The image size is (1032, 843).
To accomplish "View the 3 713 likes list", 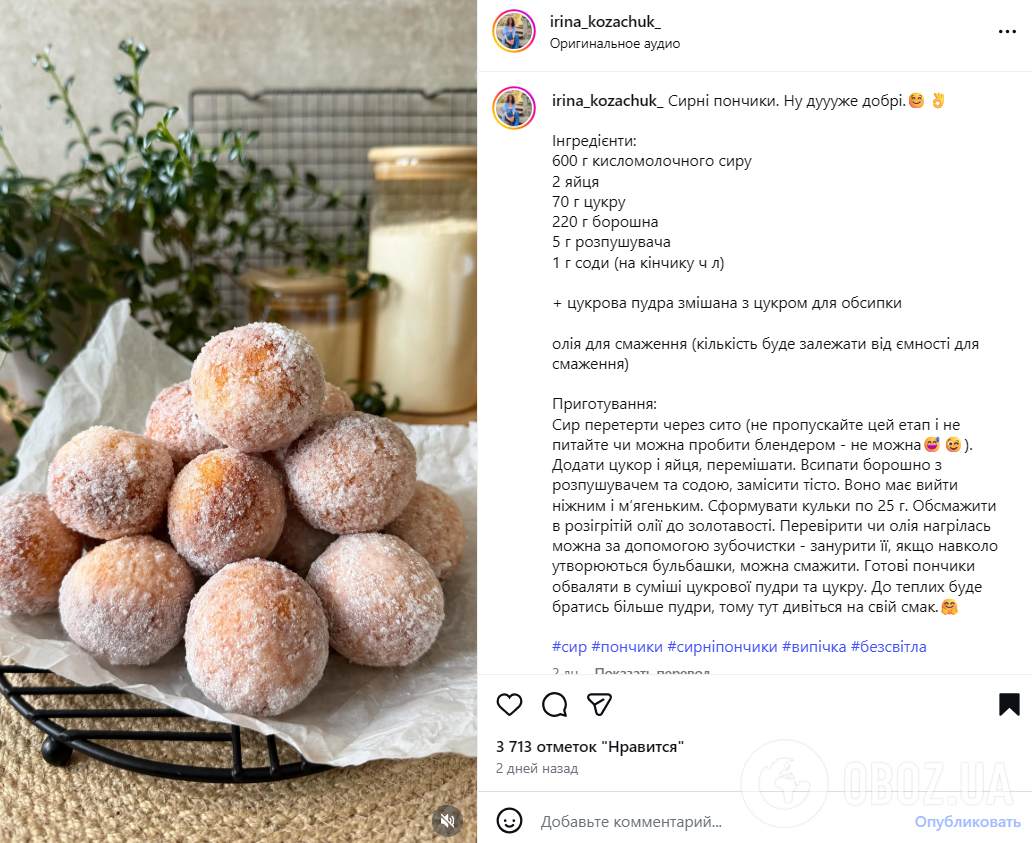I will [x=590, y=747].
